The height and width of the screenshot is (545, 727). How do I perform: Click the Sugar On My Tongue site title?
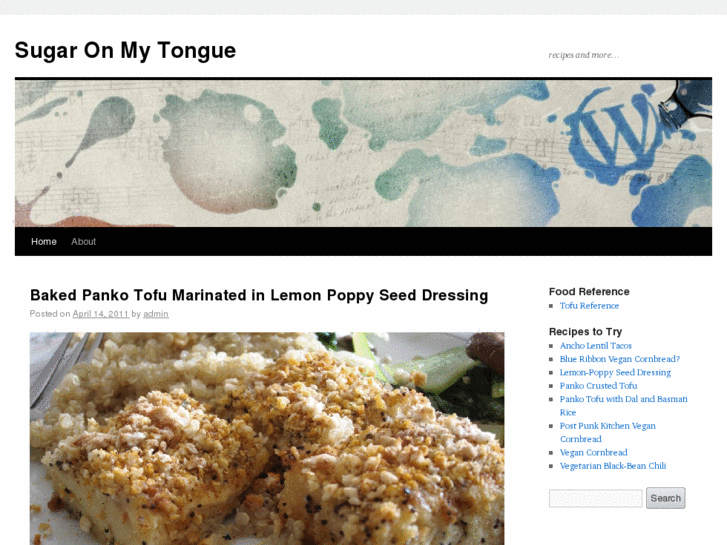tap(125, 51)
